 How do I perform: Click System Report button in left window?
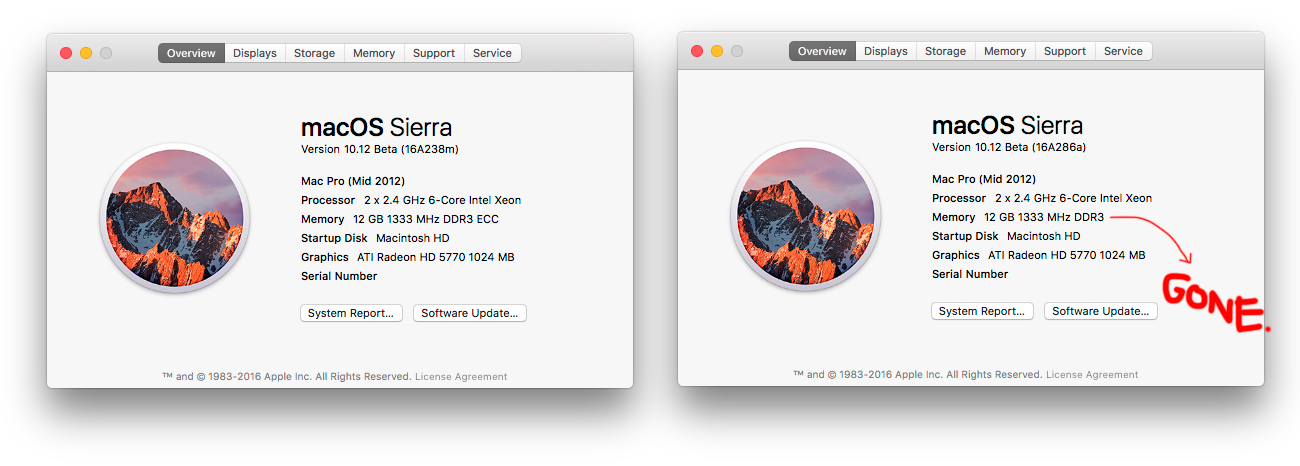tap(352, 313)
